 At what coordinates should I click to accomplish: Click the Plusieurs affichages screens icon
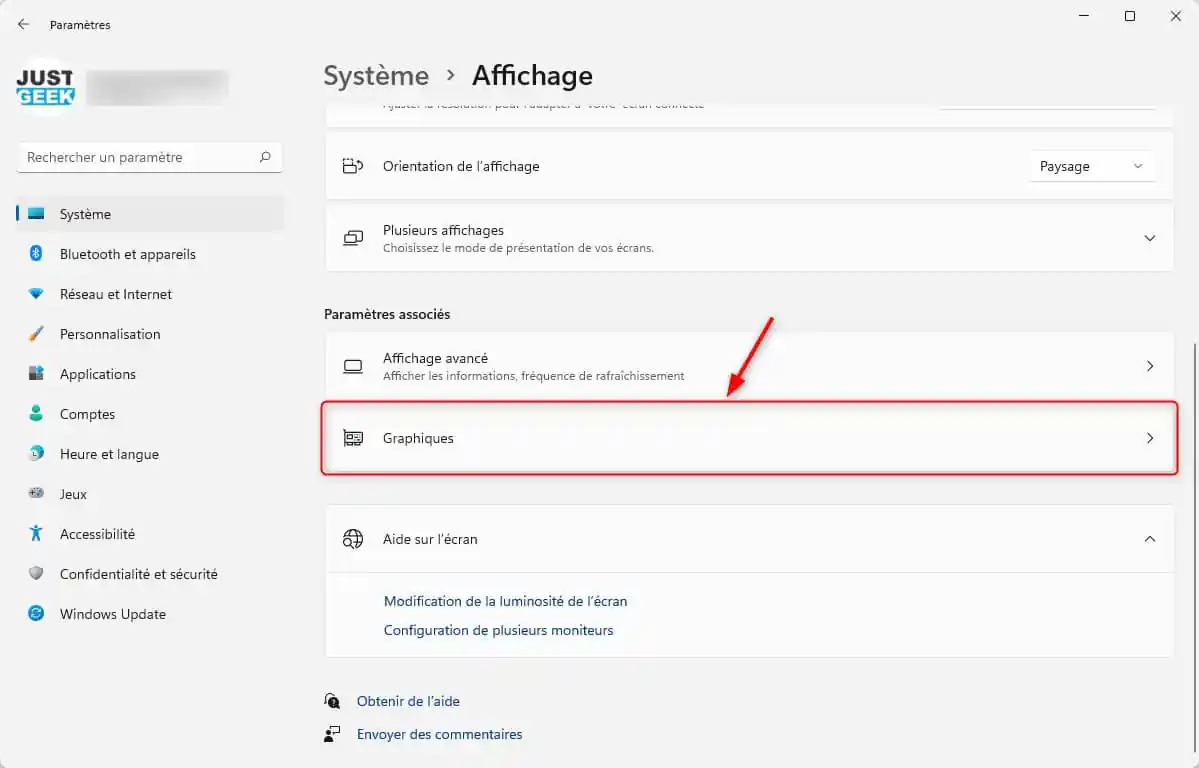coord(353,238)
